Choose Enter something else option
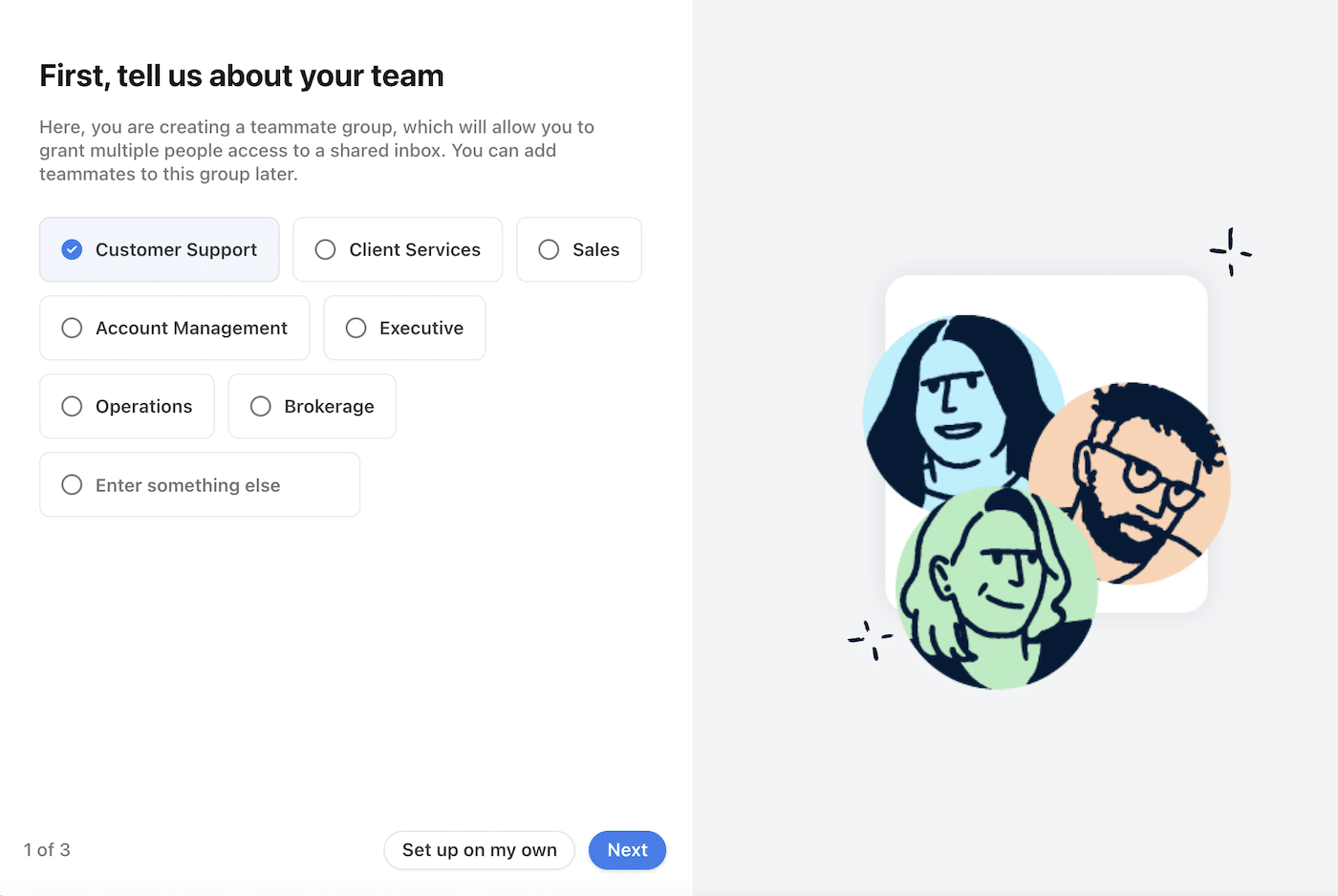Viewport: 1338px width, 896px height. pyautogui.click(x=199, y=484)
